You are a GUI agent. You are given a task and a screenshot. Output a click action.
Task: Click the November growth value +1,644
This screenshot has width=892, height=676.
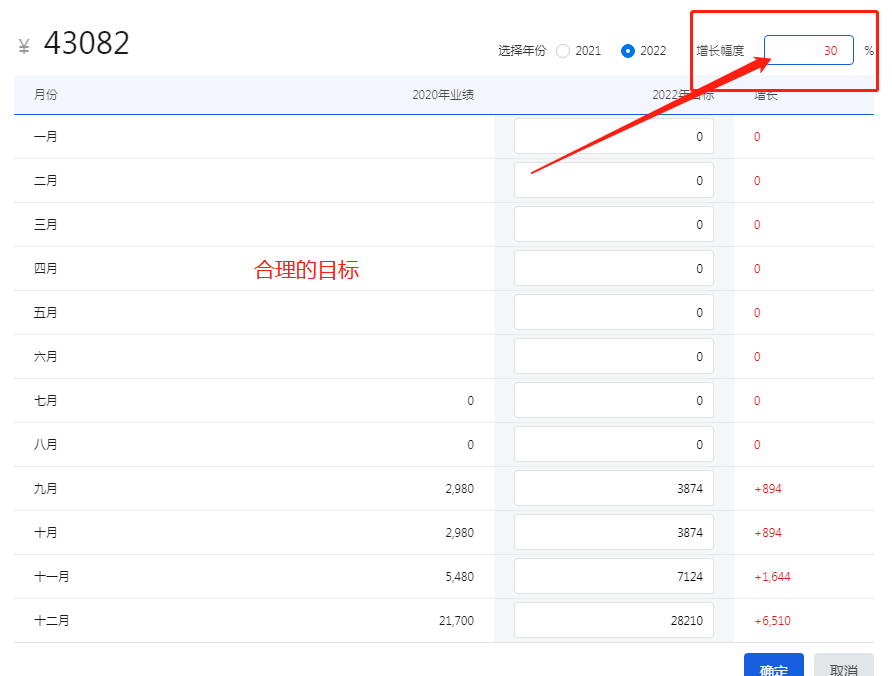tap(773, 577)
